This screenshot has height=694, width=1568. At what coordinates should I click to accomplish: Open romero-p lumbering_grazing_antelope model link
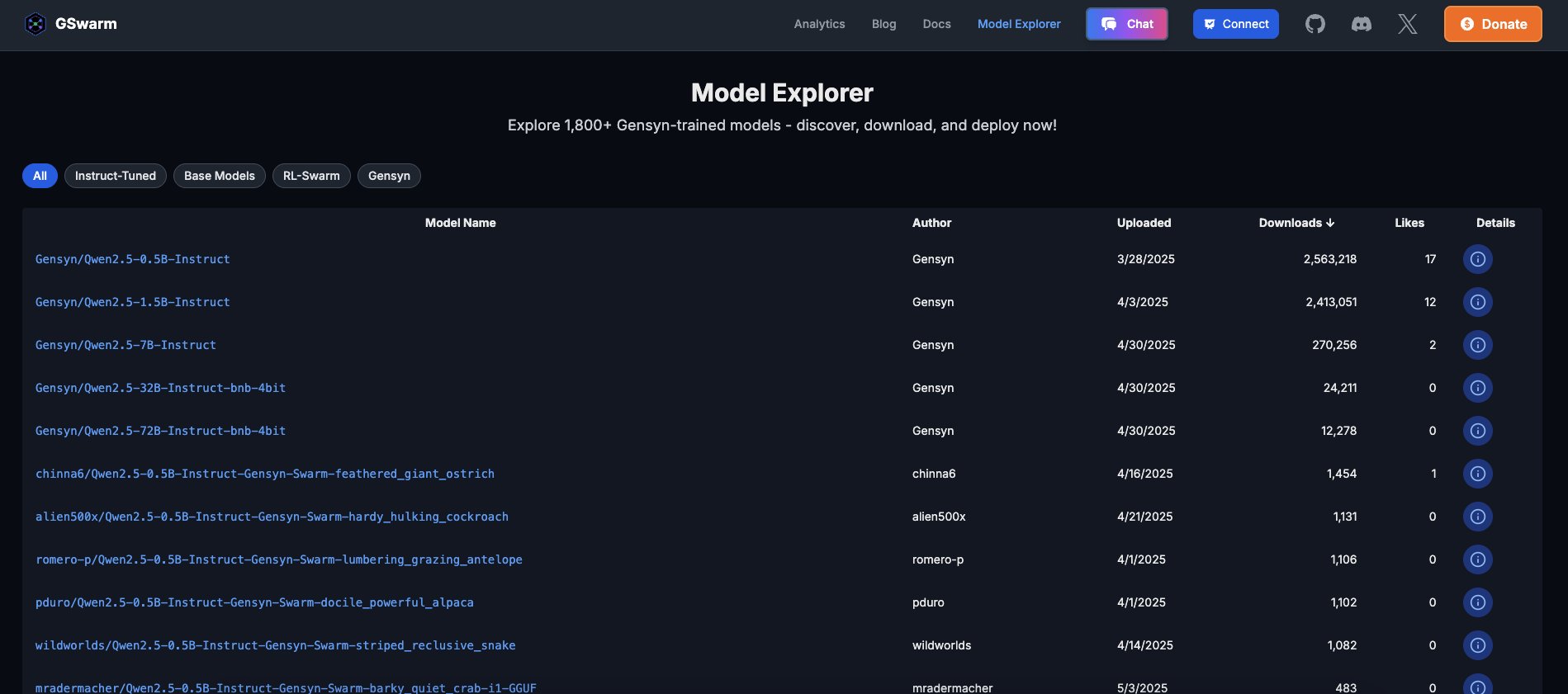[x=279, y=559]
